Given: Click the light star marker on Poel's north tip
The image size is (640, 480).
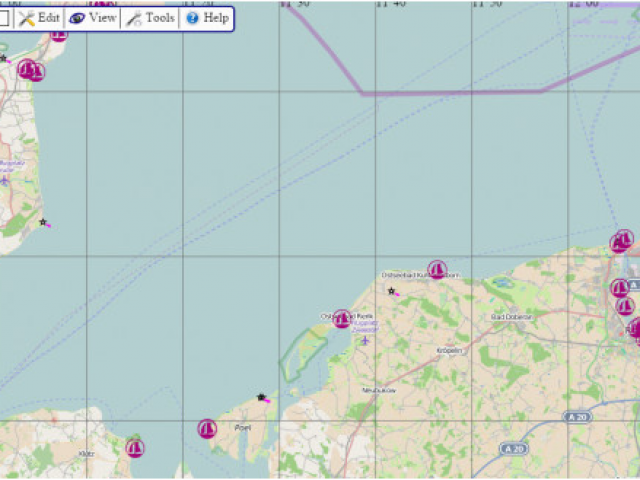Looking at the screenshot, I should pos(262,397).
